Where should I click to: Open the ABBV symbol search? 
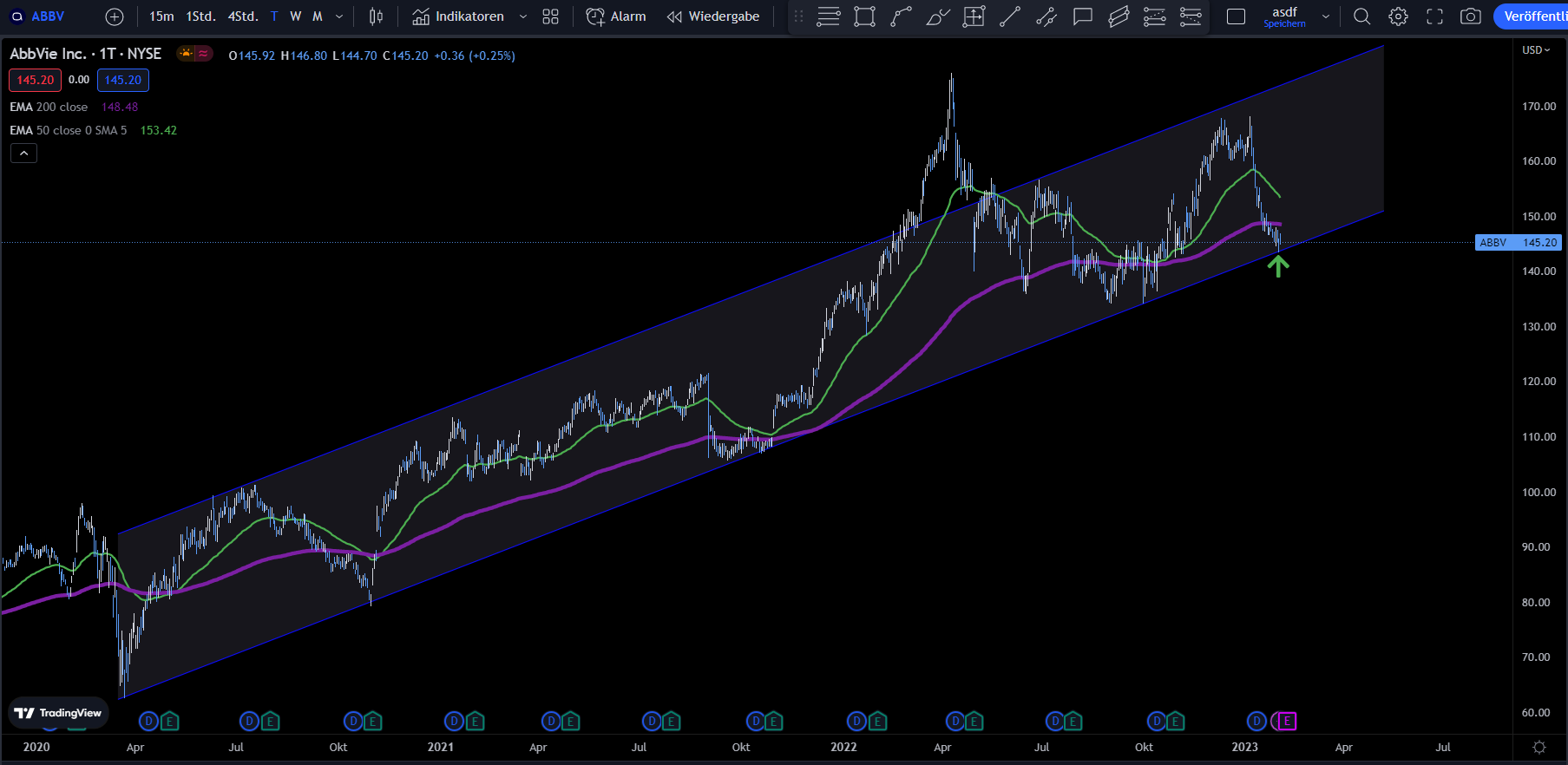(x=39, y=16)
